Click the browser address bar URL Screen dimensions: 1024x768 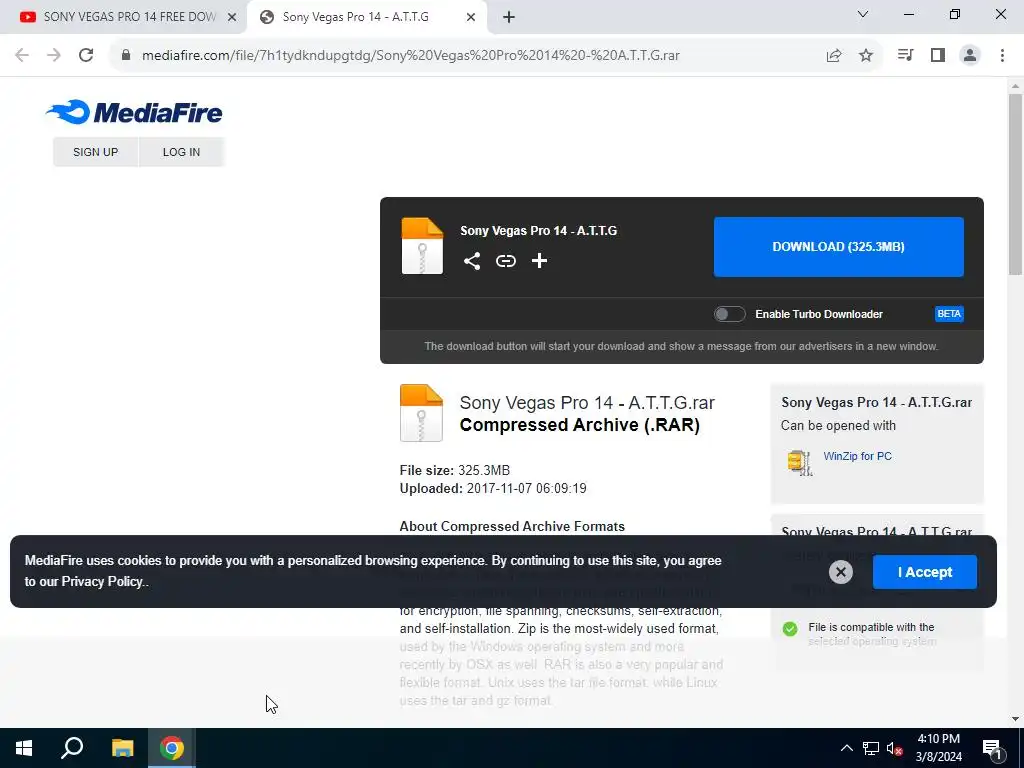(x=411, y=56)
